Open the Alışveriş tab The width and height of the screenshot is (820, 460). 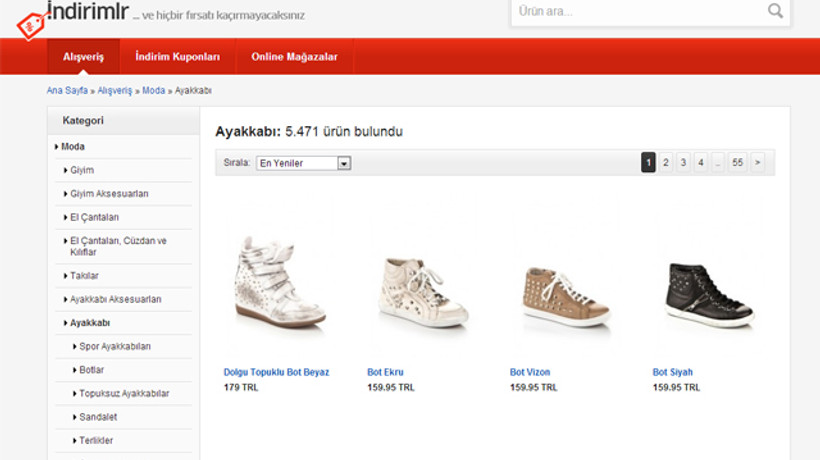83,57
